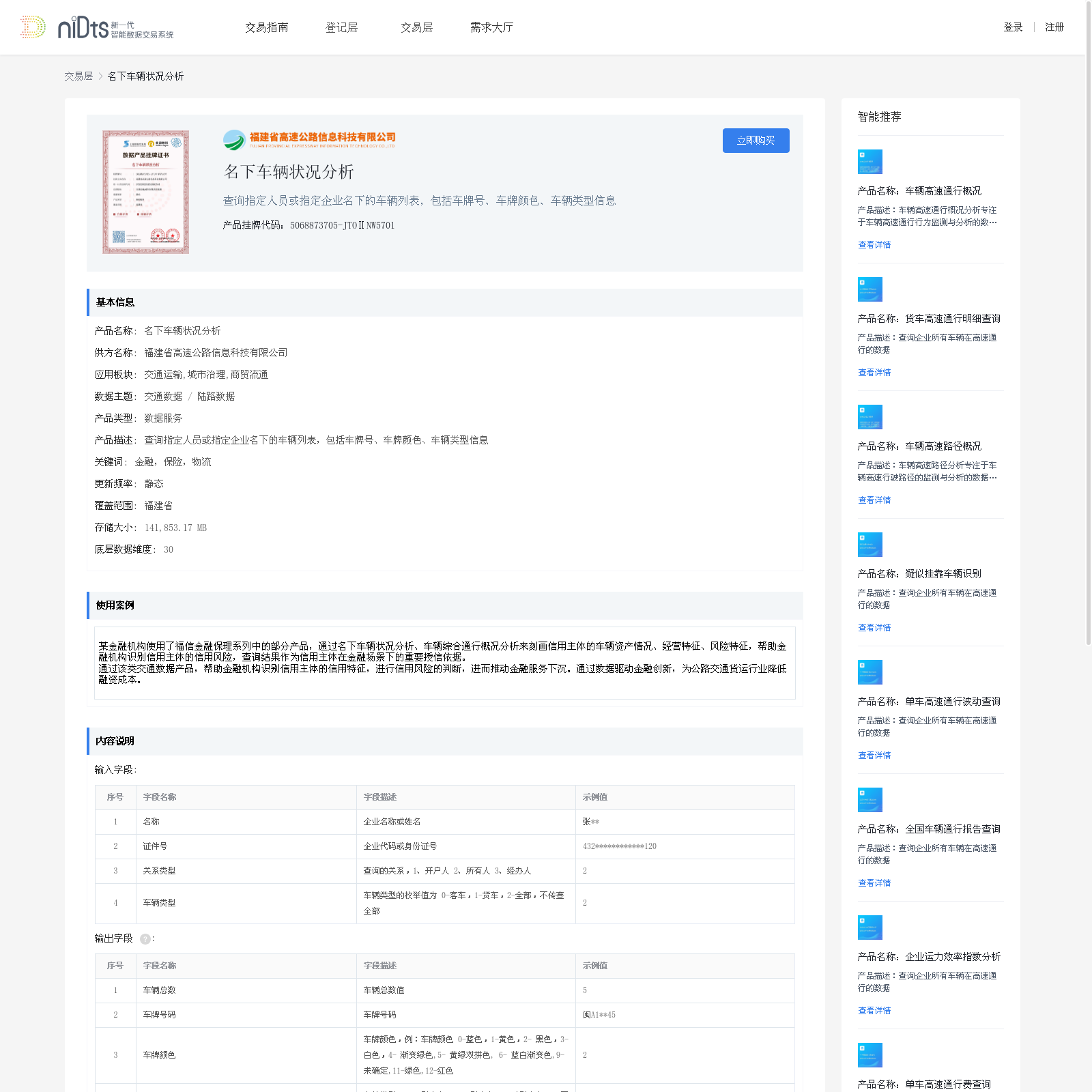Open the 企业运力效率指数分析 product icon
Viewport: 1092px width, 1092px height.
point(870,928)
